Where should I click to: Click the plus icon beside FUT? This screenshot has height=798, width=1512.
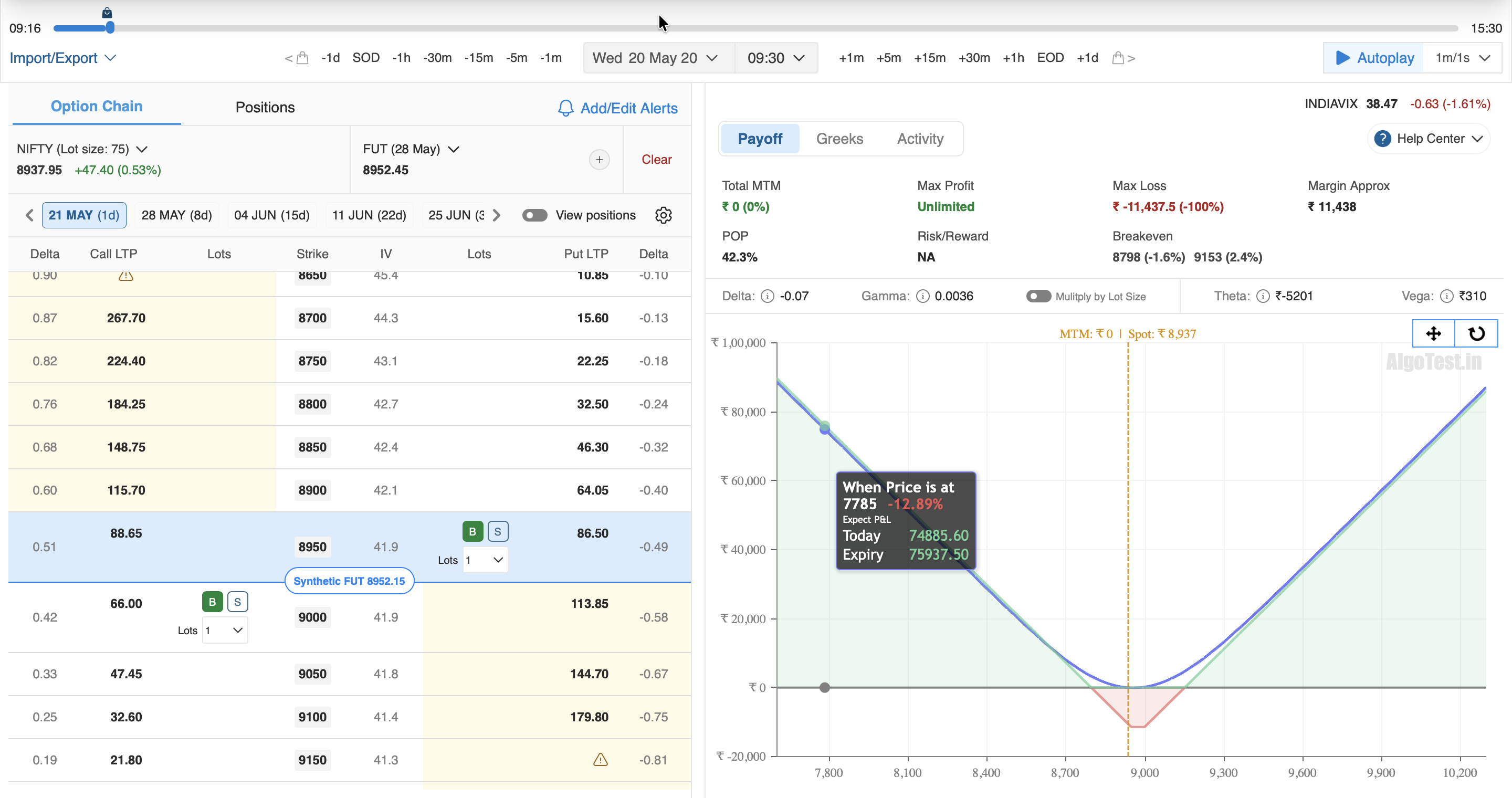click(x=598, y=160)
